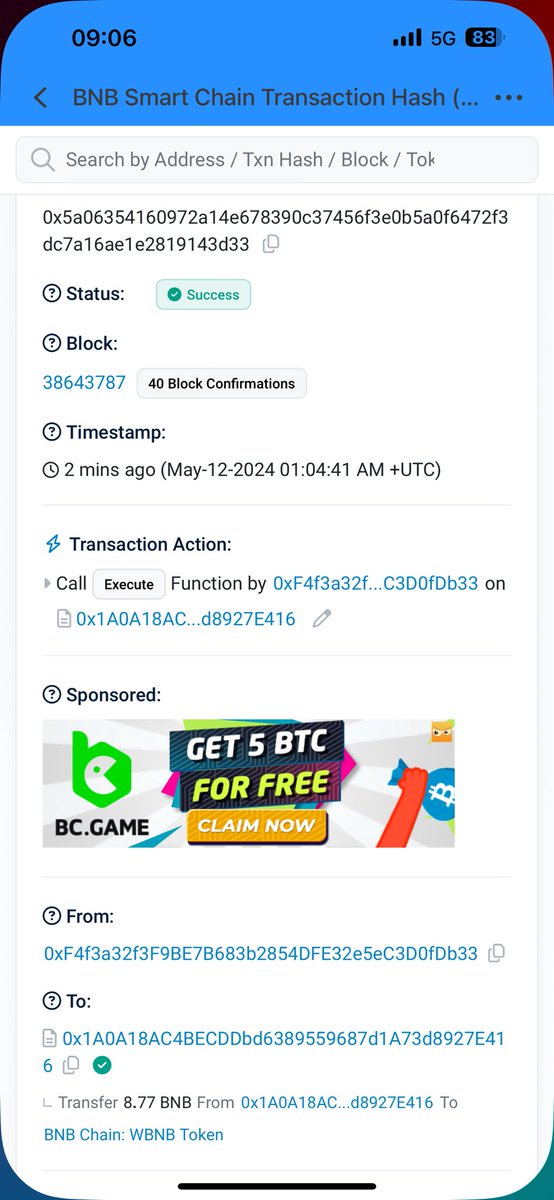Tap the green verified checkmark badge

click(101, 1066)
